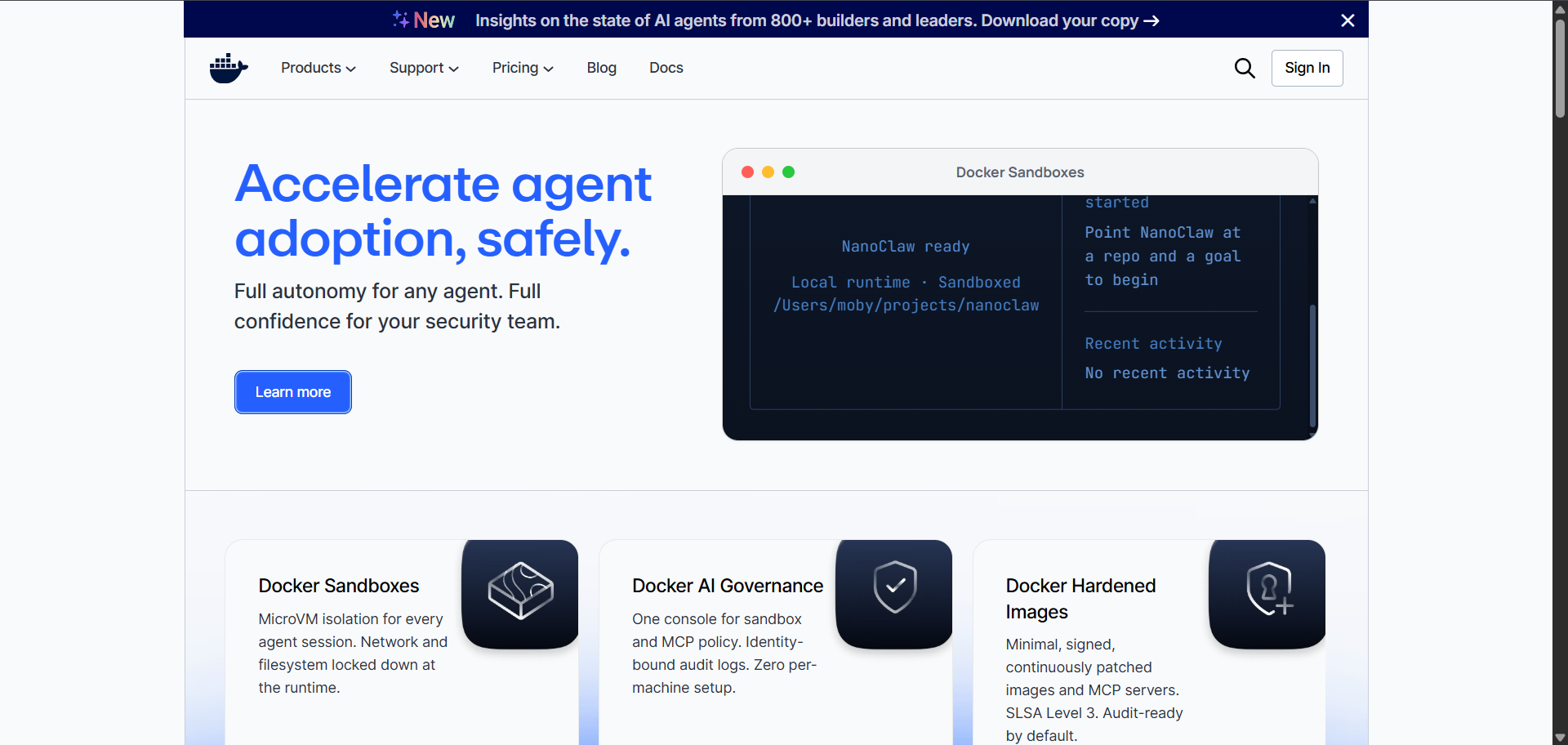Click 'One console for sandbox and MCP policy' description
Image resolution: width=1568 pixels, height=745 pixels.
pyautogui.click(x=724, y=654)
